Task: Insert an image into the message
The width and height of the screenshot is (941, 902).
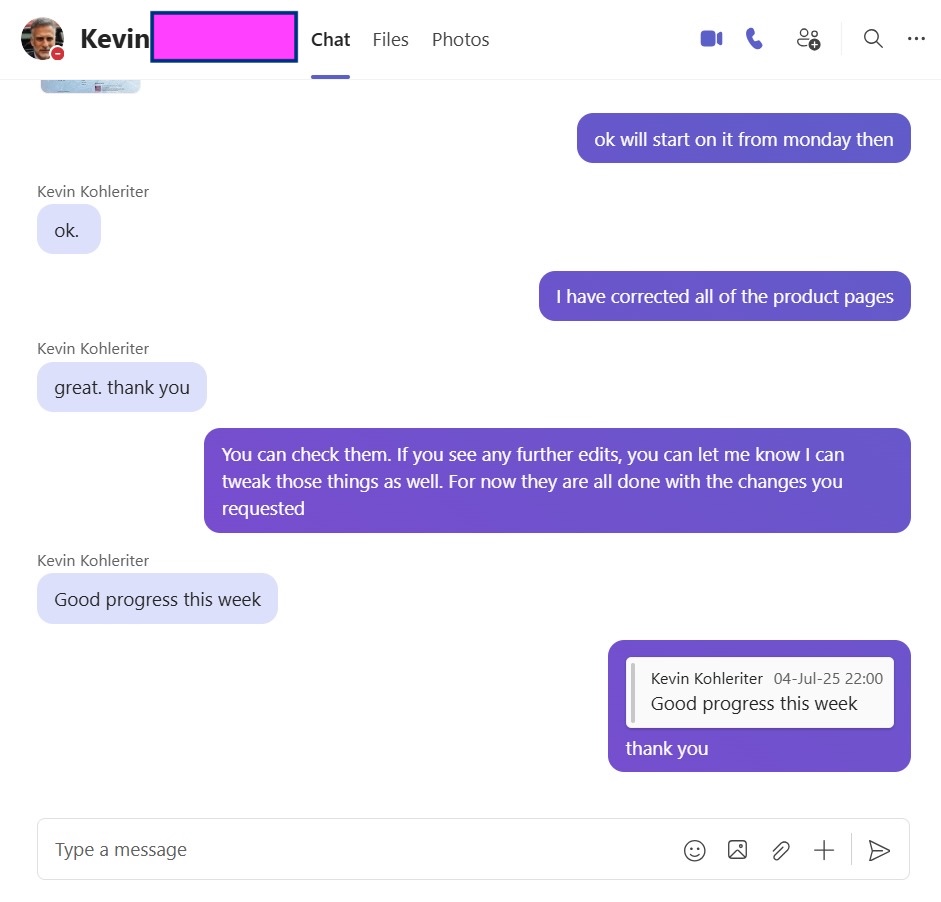Action: 737,850
